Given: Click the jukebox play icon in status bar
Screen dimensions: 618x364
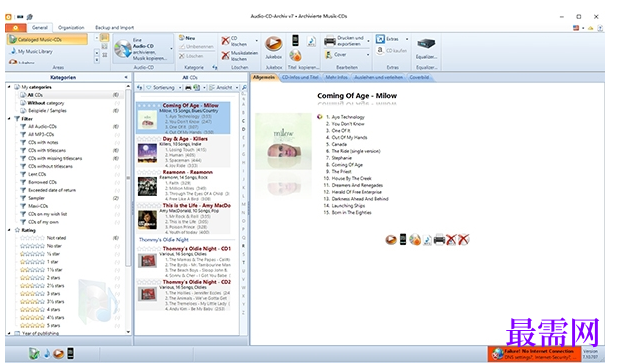Looking at the screenshot, I should coord(58,354).
